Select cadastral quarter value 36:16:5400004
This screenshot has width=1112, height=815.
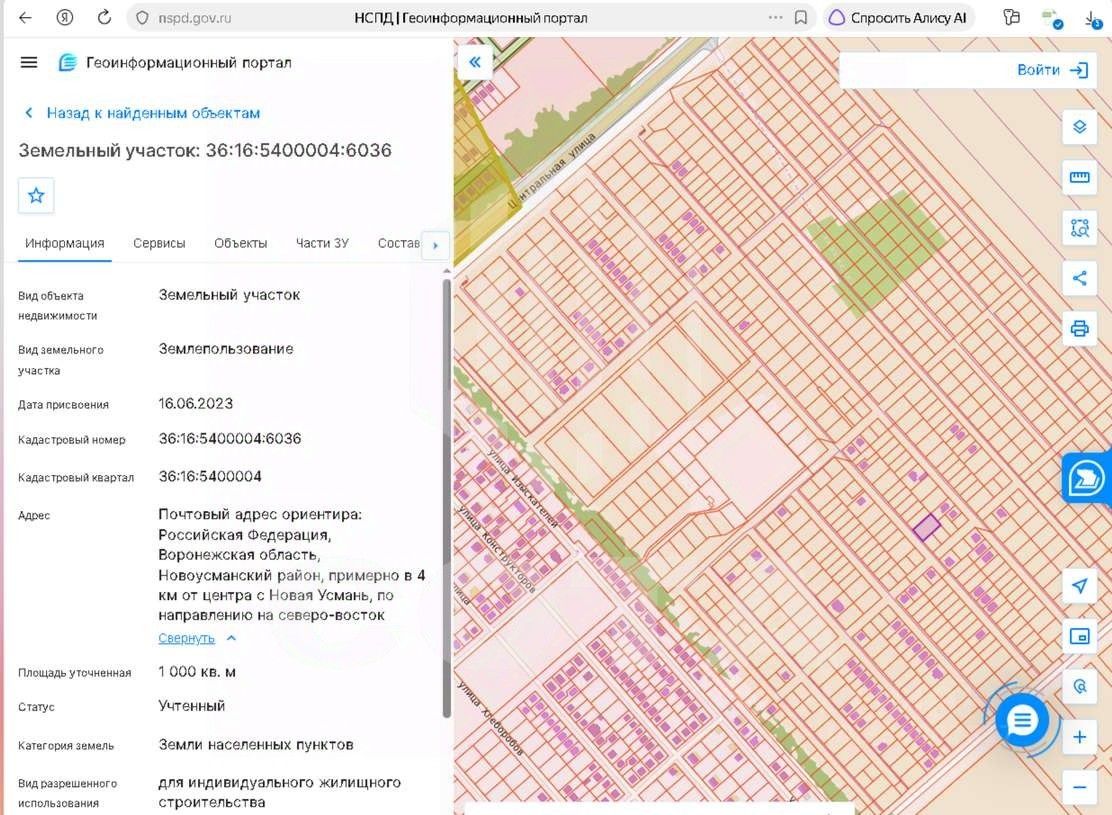tap(210, 477)
